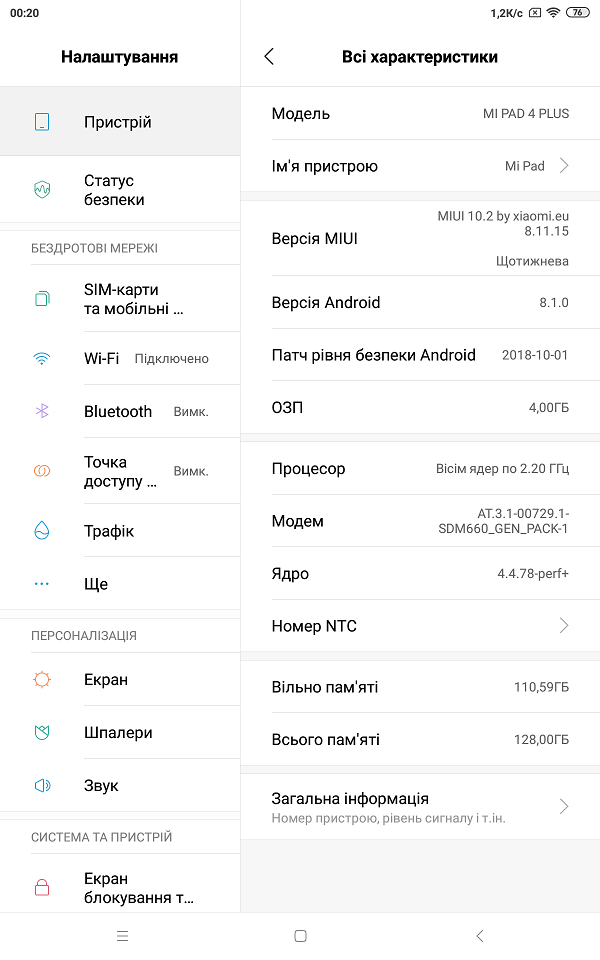Tap the Вимк. status next to Bluetooth
This screenshot has width=600, height=960.
click(191, 411)
